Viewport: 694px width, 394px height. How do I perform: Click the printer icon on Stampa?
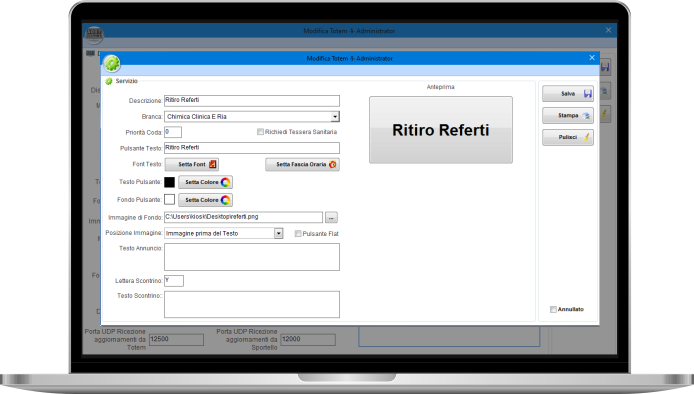[586, 116]
